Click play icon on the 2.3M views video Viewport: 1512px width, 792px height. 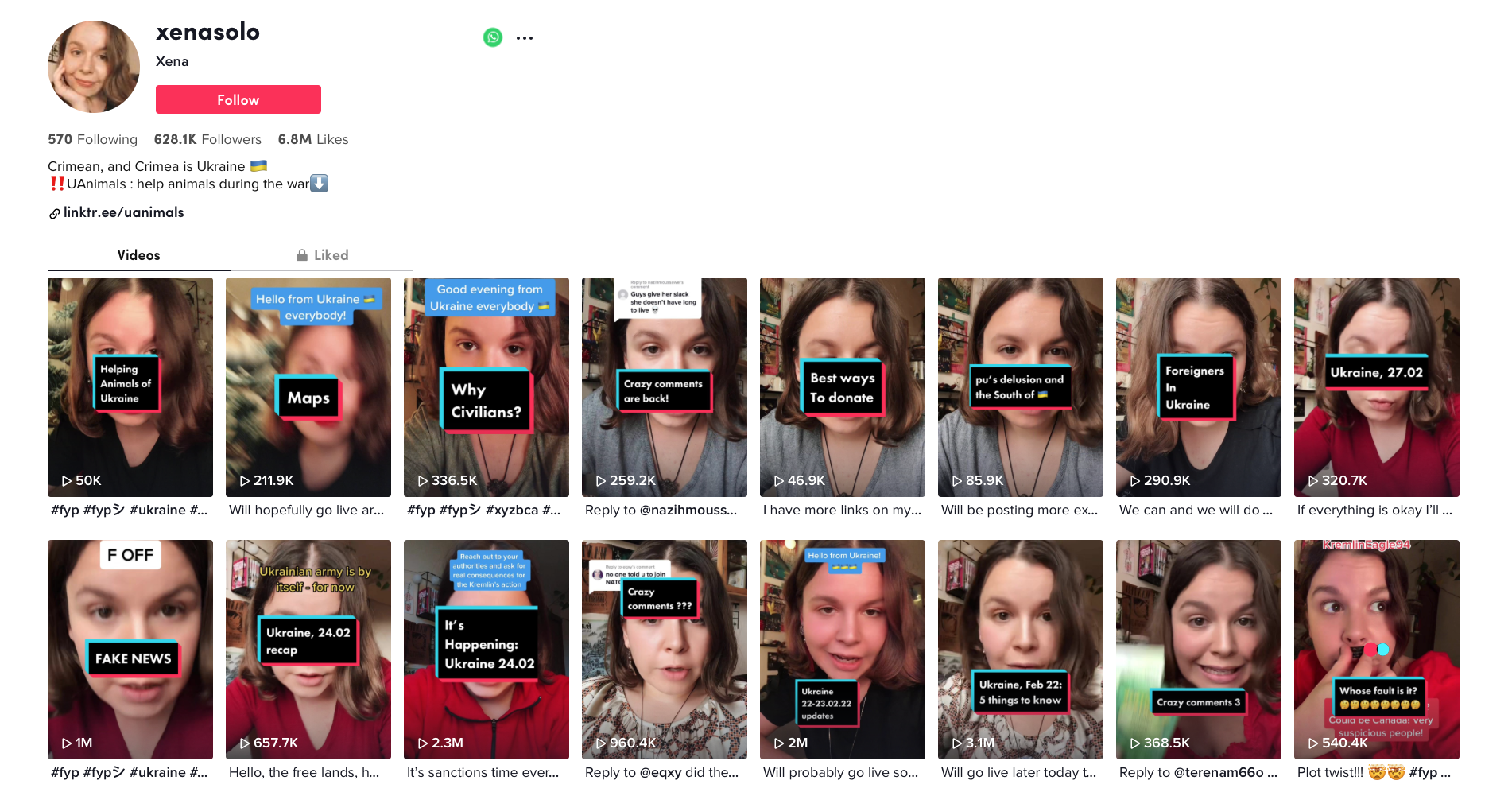(x=423, y=743)
